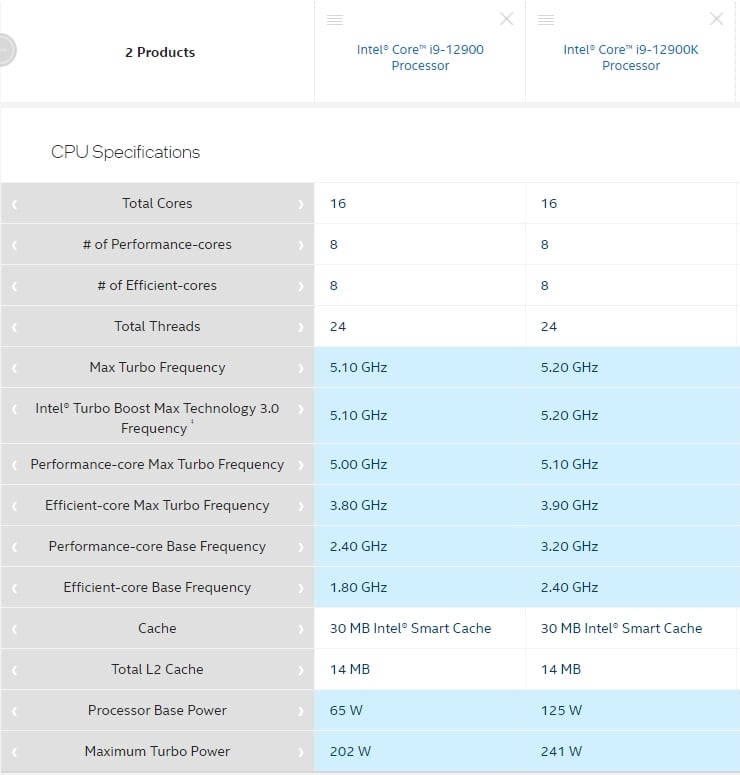
Task: Open Intel Core i9-12900 Processor link
Action: 420,57
